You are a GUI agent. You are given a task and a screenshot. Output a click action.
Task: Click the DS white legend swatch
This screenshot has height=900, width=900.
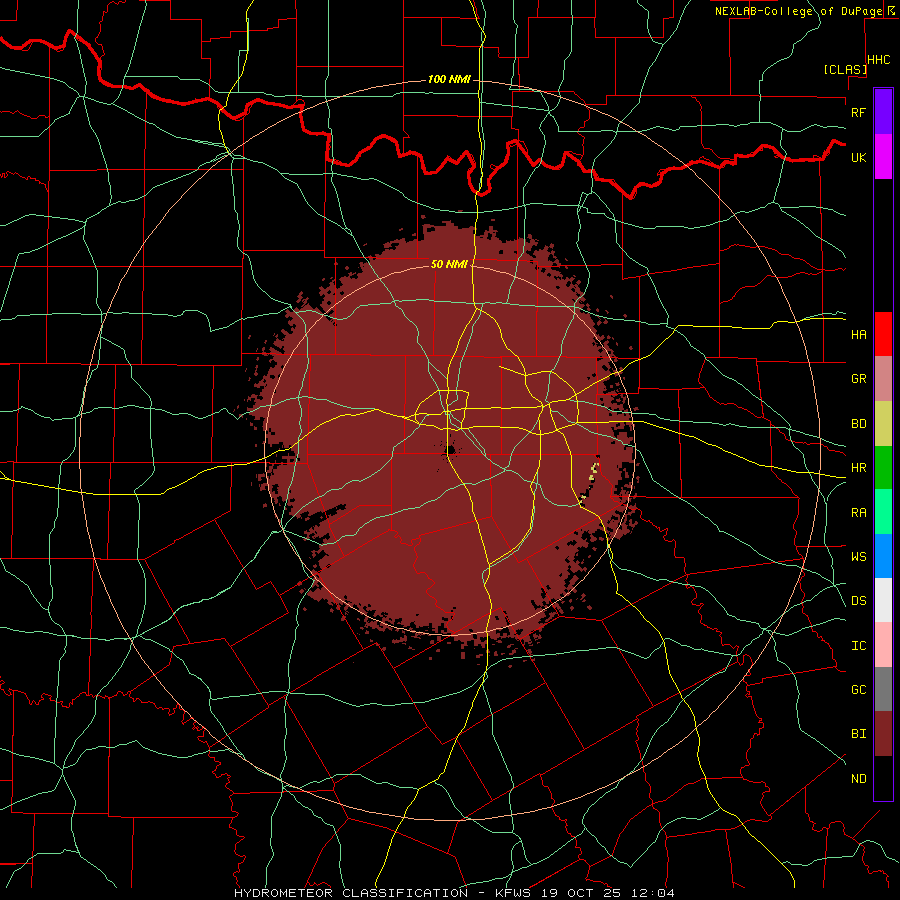tap(883, 600)
